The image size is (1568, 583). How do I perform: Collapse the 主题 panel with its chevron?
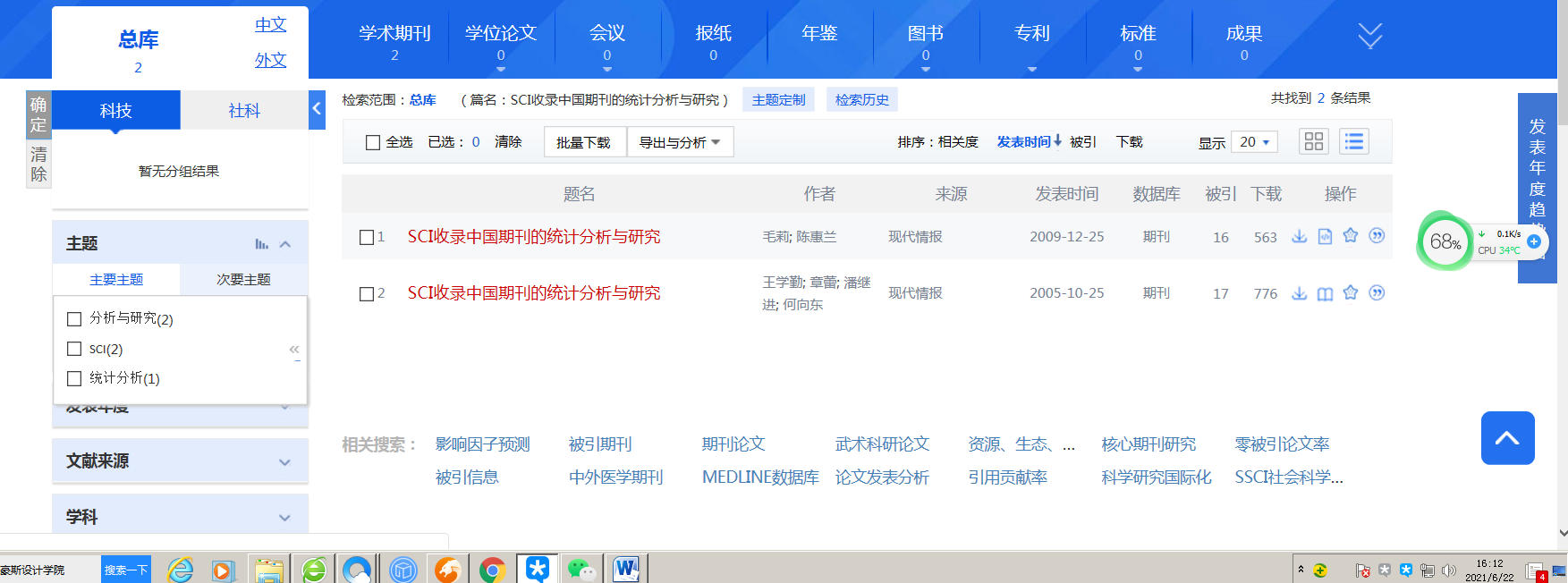coord(285,244)
